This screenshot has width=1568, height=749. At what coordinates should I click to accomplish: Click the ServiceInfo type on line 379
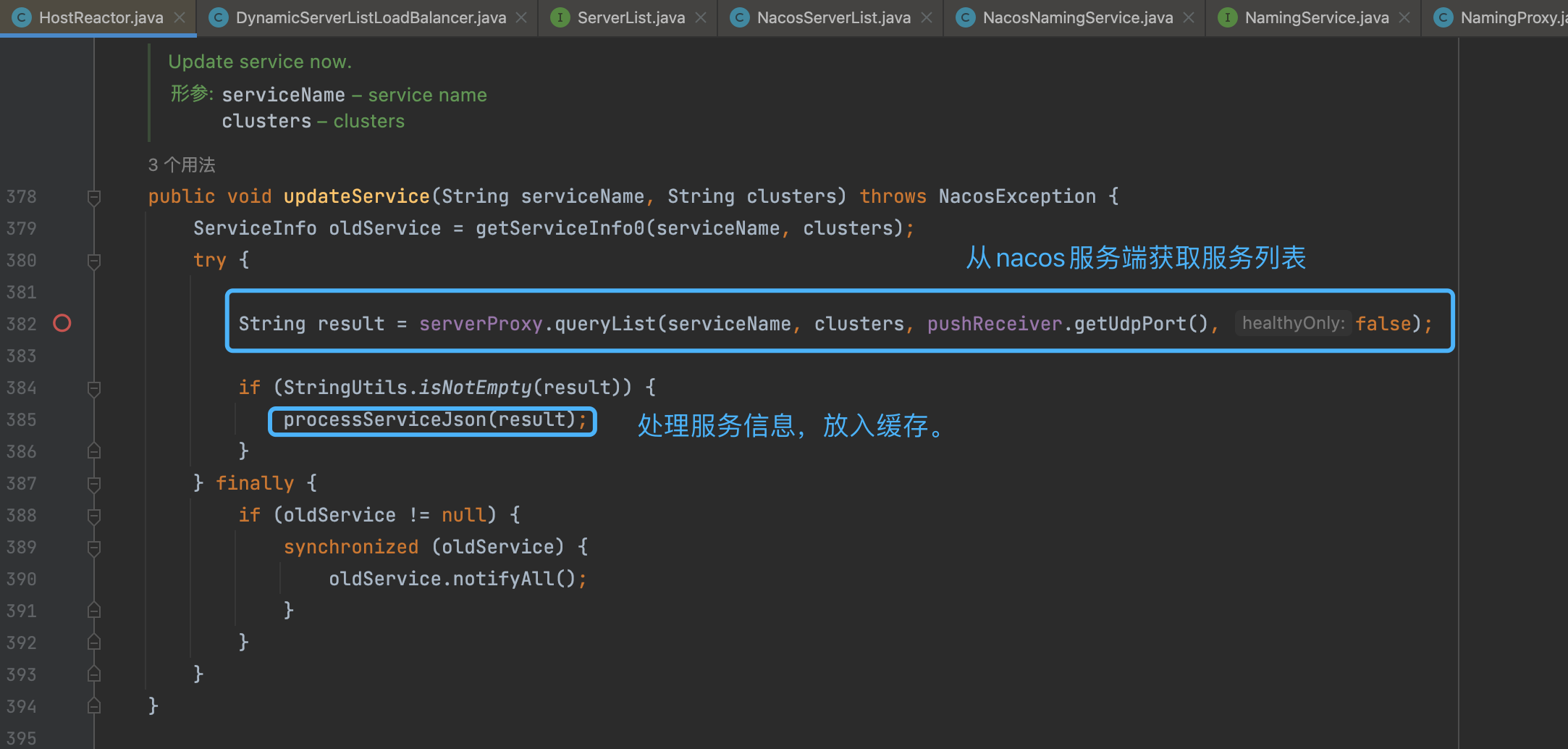255,228
